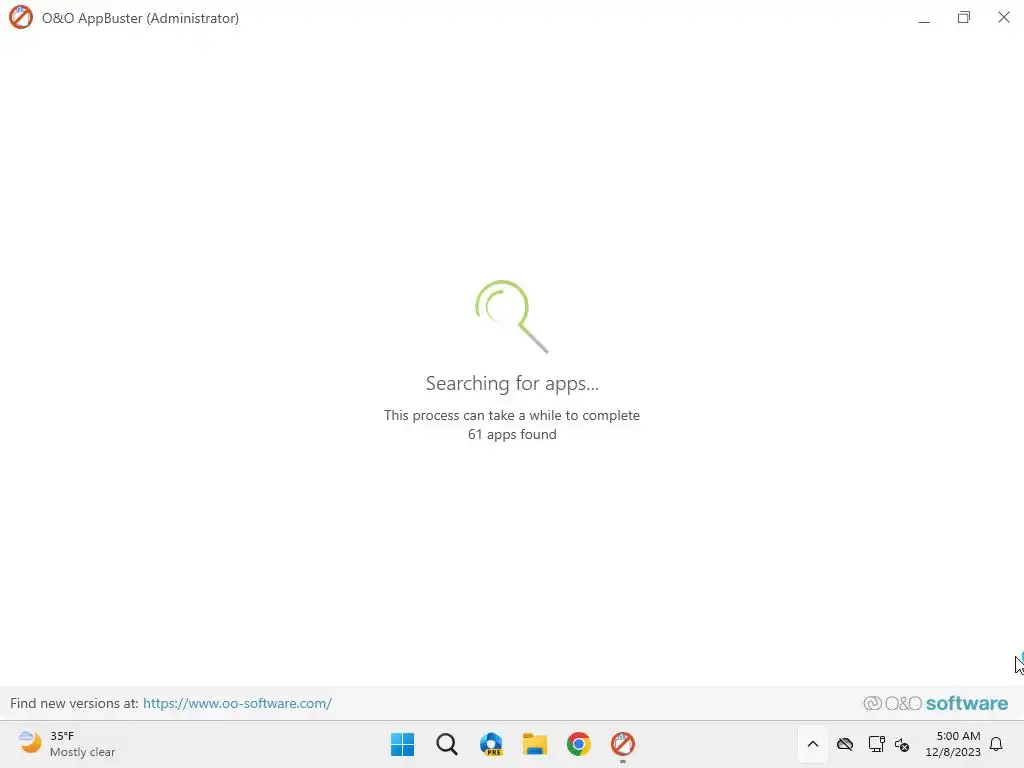The width and height of the screenshot is (1024, 768).
Task: Click the O&O software brand logo
Action: click(935, 703)
